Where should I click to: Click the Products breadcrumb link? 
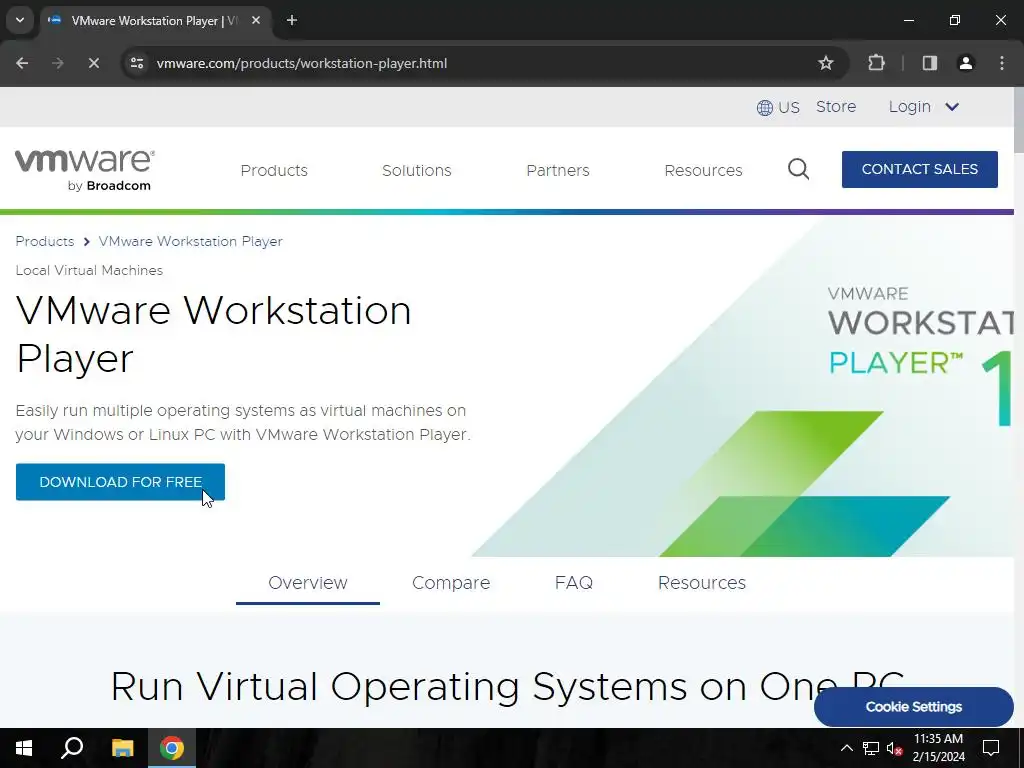44,241
